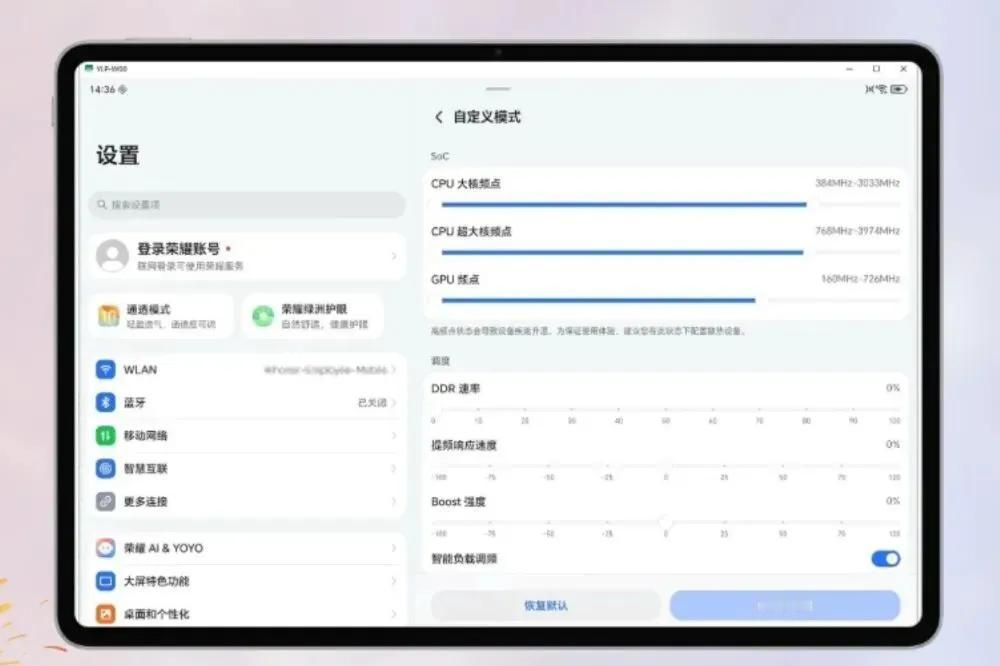Click the 荣耀 AI & YOYO icon
Image resolution: width=1000 pixels, height=666 pixels.
(x=105, y=548)
